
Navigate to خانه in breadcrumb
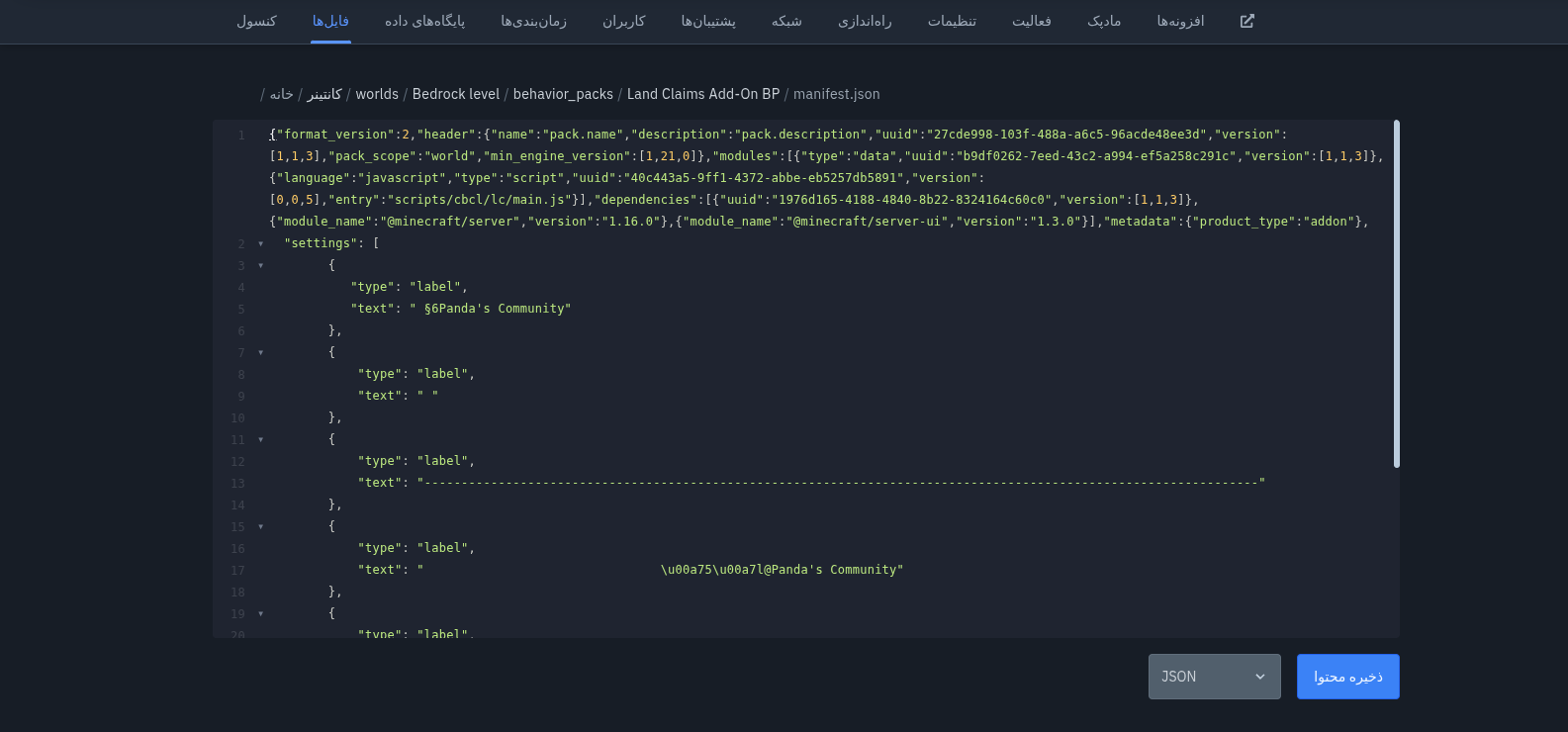282,94
